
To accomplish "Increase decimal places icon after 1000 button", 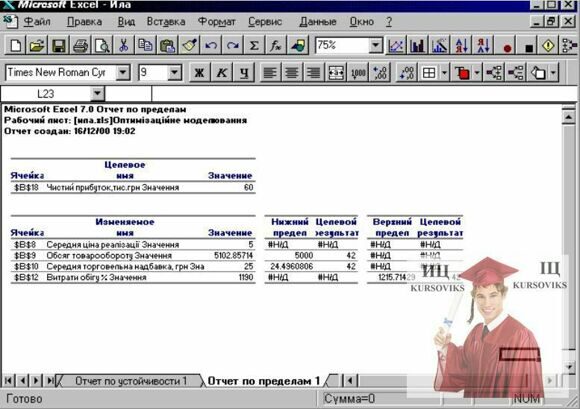I will [380, 72].
